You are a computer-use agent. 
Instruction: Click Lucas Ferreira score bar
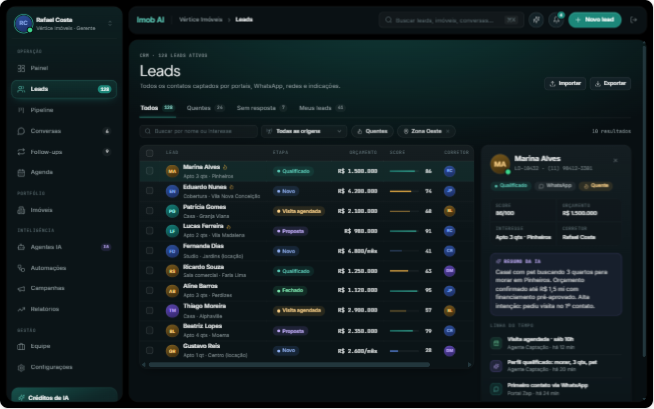click(404, 231)
